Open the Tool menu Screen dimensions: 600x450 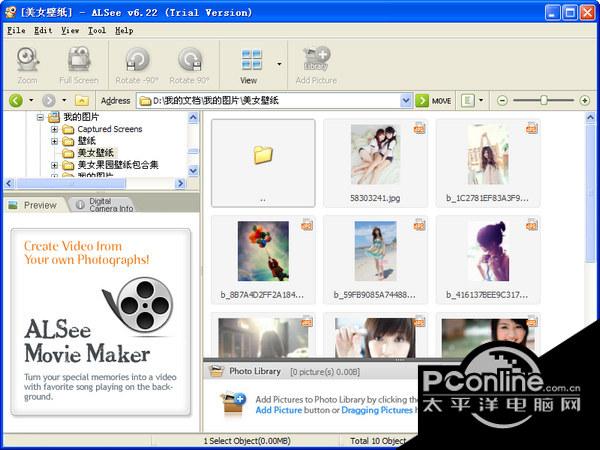point(97,31)
